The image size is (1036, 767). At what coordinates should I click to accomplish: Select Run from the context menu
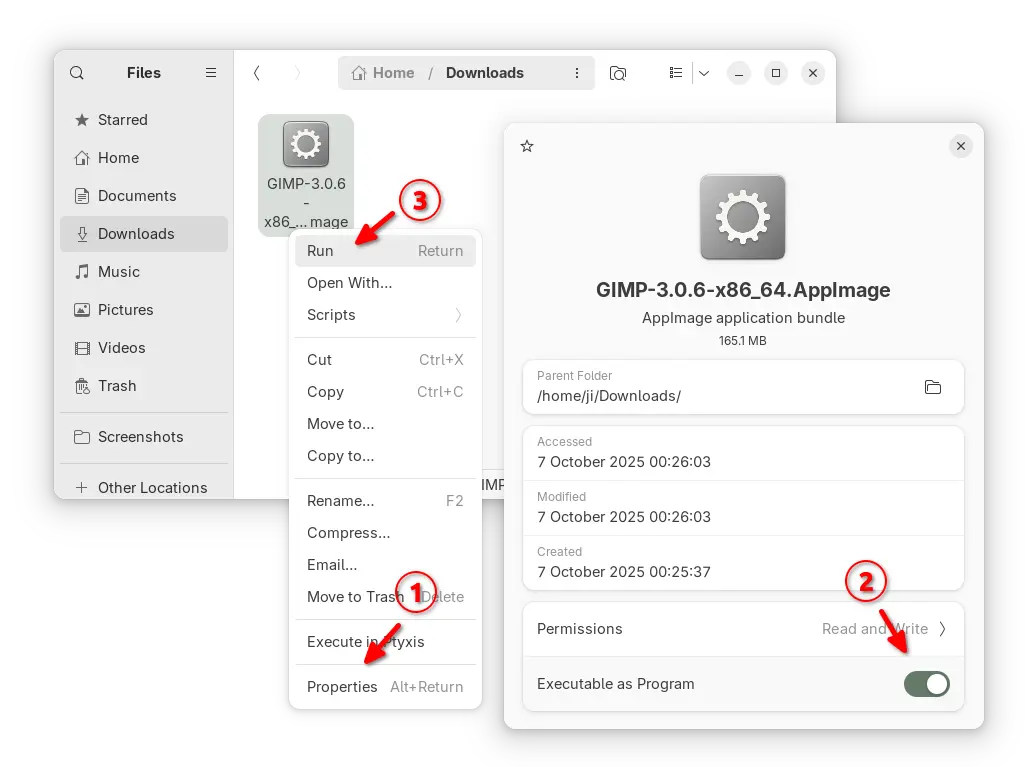pyautogui.click(x=385, y=251)
